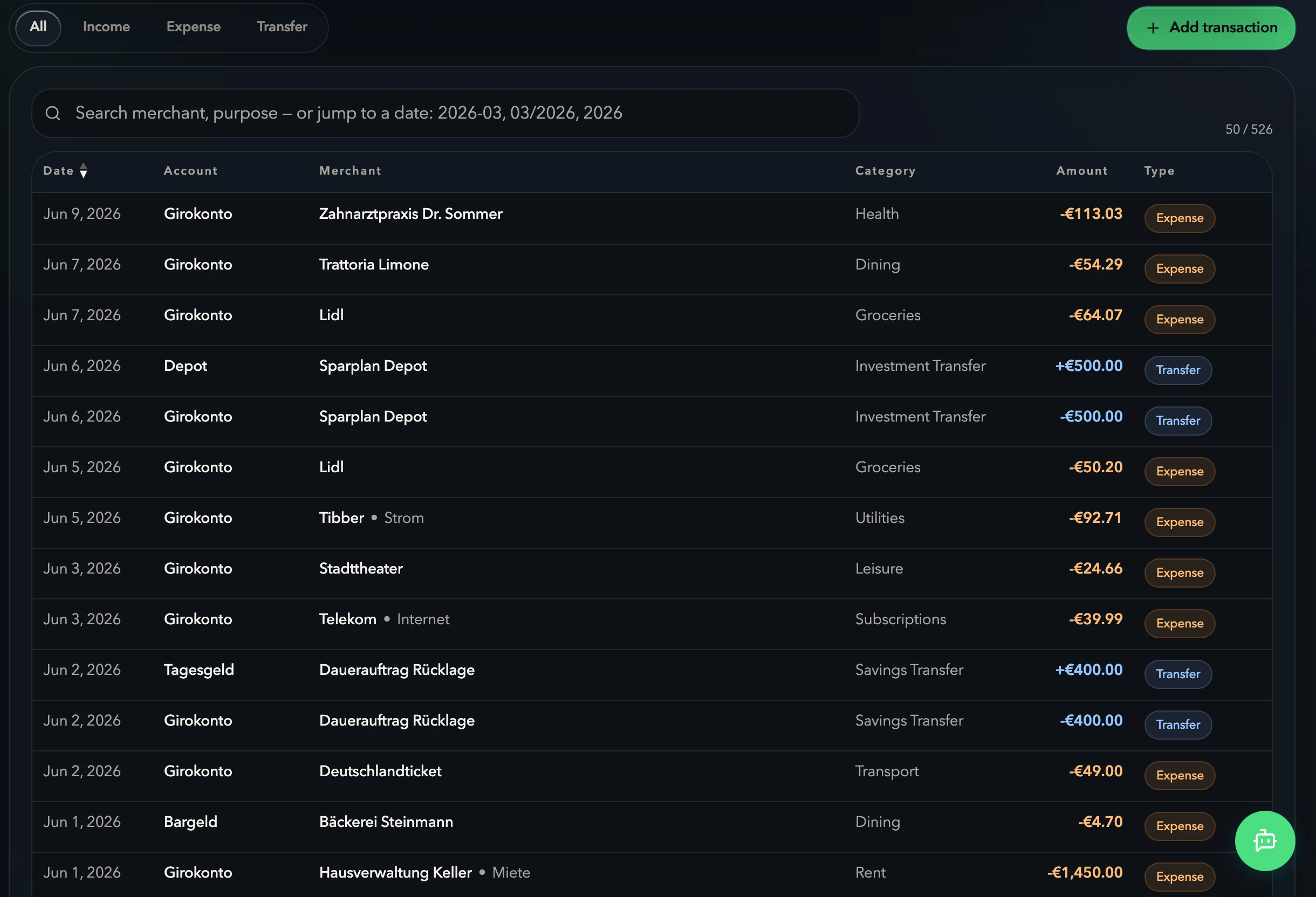Viewport: 1316px width, 897px height.
Task: Switch to the Transfer filter tab
Action: tap(282, 27)
